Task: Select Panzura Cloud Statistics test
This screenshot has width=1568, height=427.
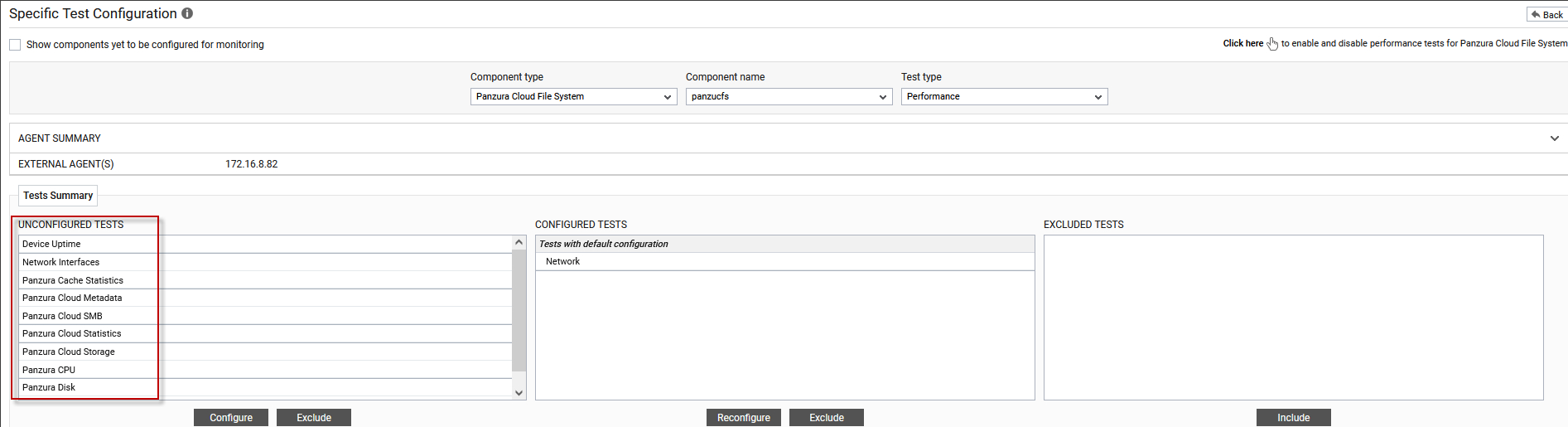Action: [265, 333]
